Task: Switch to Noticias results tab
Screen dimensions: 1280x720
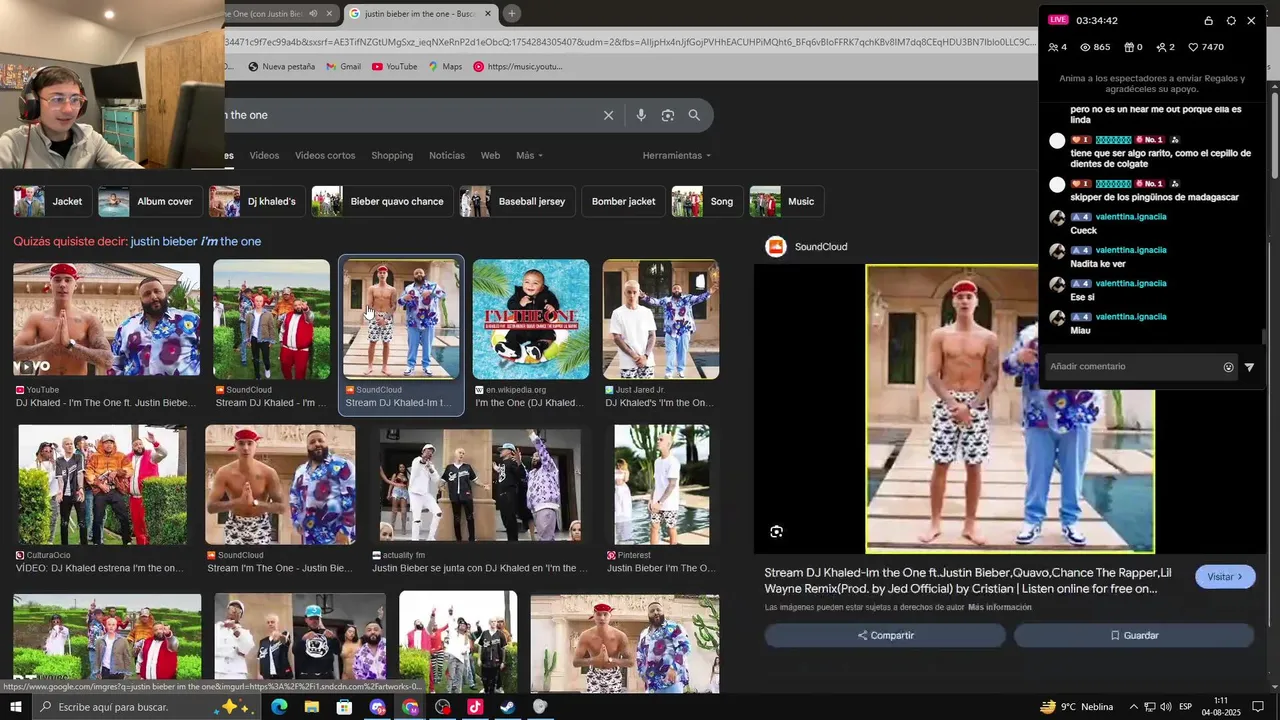Action: 447,156
